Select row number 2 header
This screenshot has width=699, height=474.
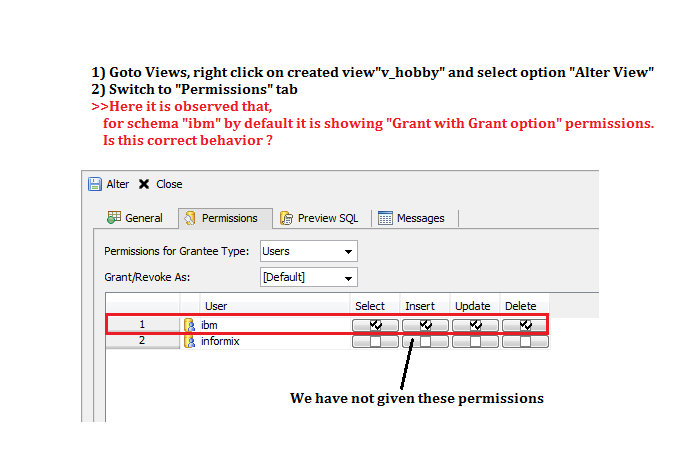coord(142,341)
